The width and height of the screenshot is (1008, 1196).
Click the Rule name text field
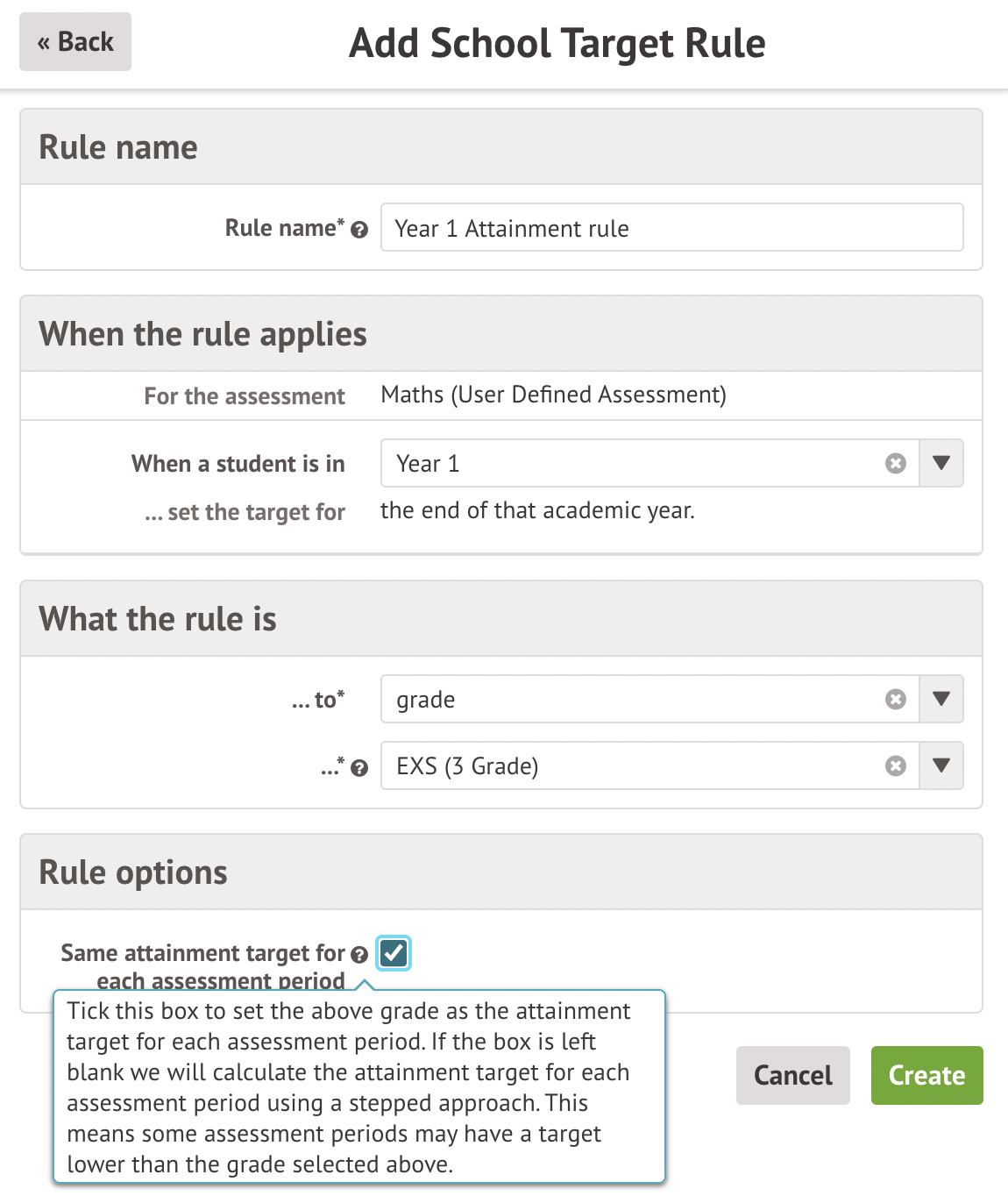(671, 228)
